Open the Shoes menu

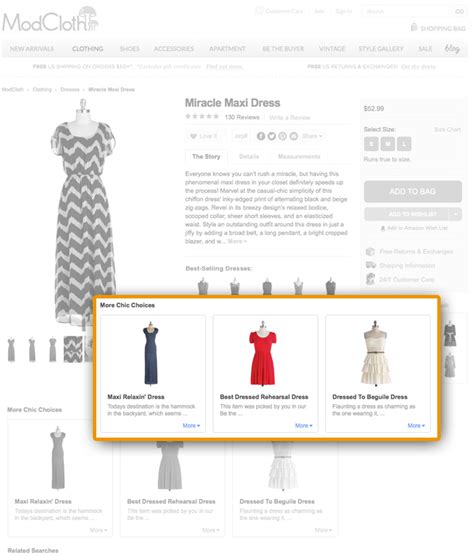129,49
